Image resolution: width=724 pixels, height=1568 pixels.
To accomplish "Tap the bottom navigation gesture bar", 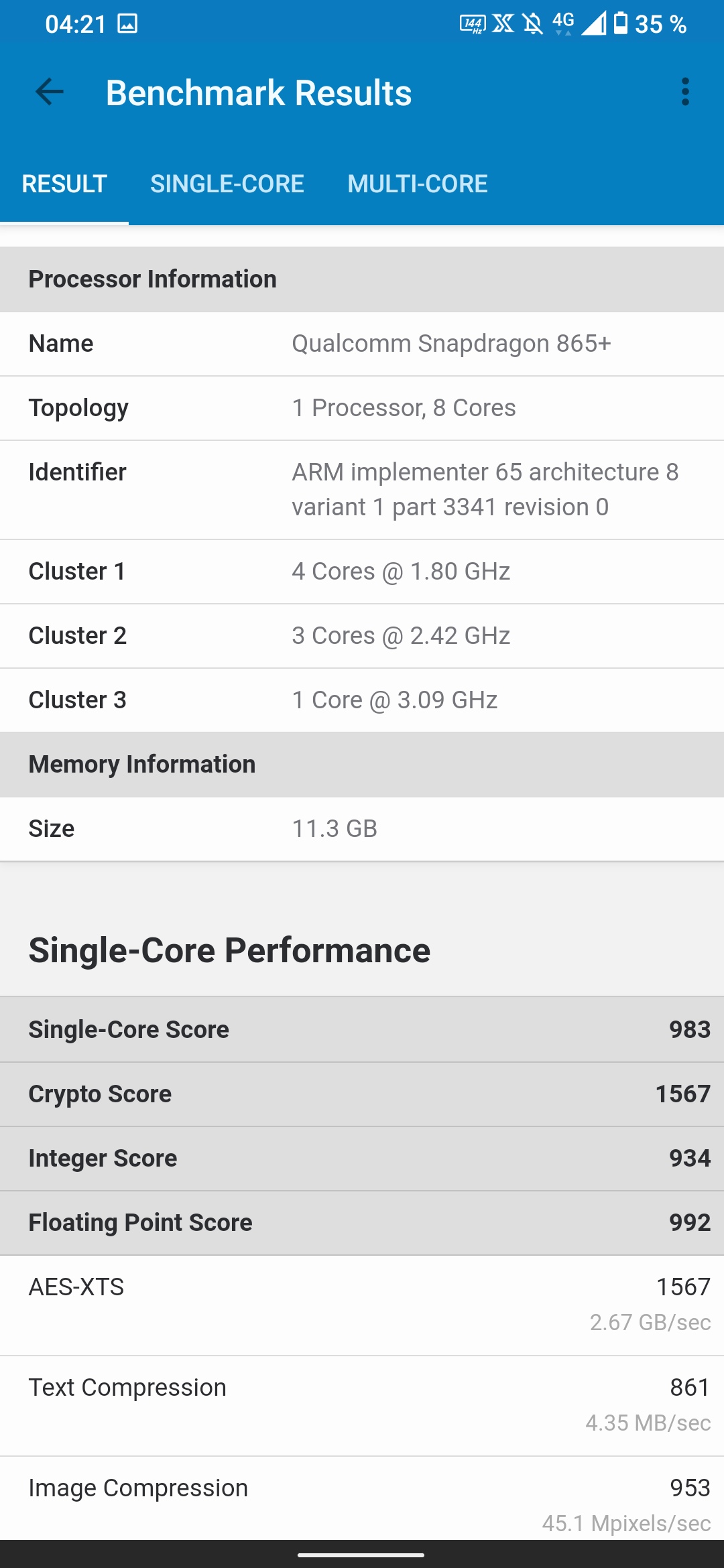I will pos(361,1555).
